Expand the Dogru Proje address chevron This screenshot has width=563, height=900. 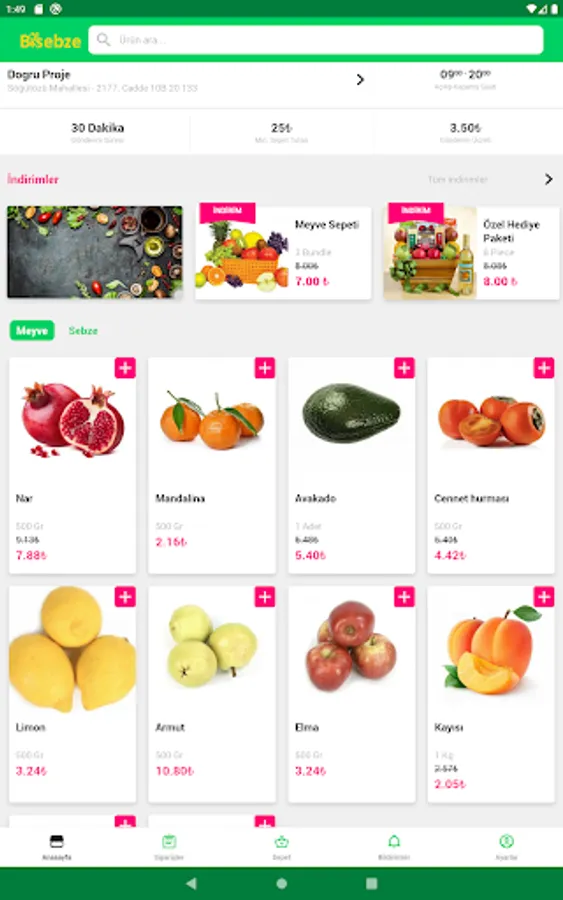(360, 80)
